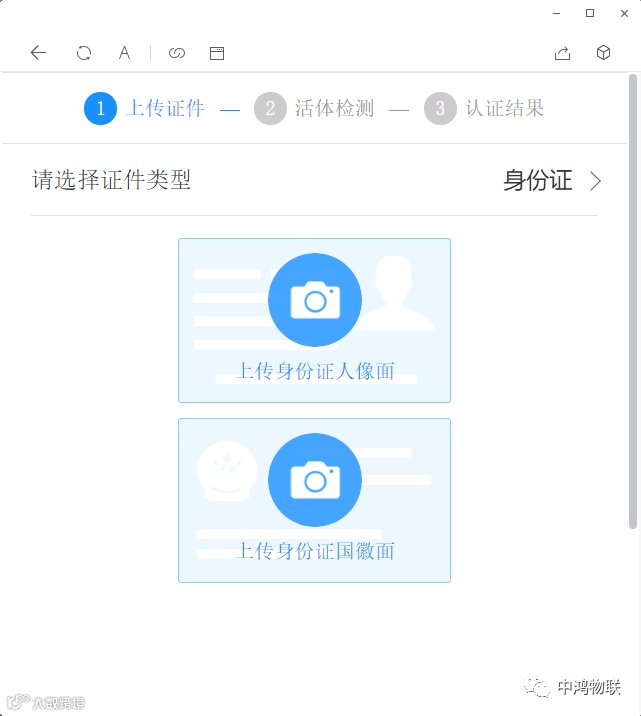Open font size settings via the A icon
This screenshot has height=716, width=641.
(124, 53)
